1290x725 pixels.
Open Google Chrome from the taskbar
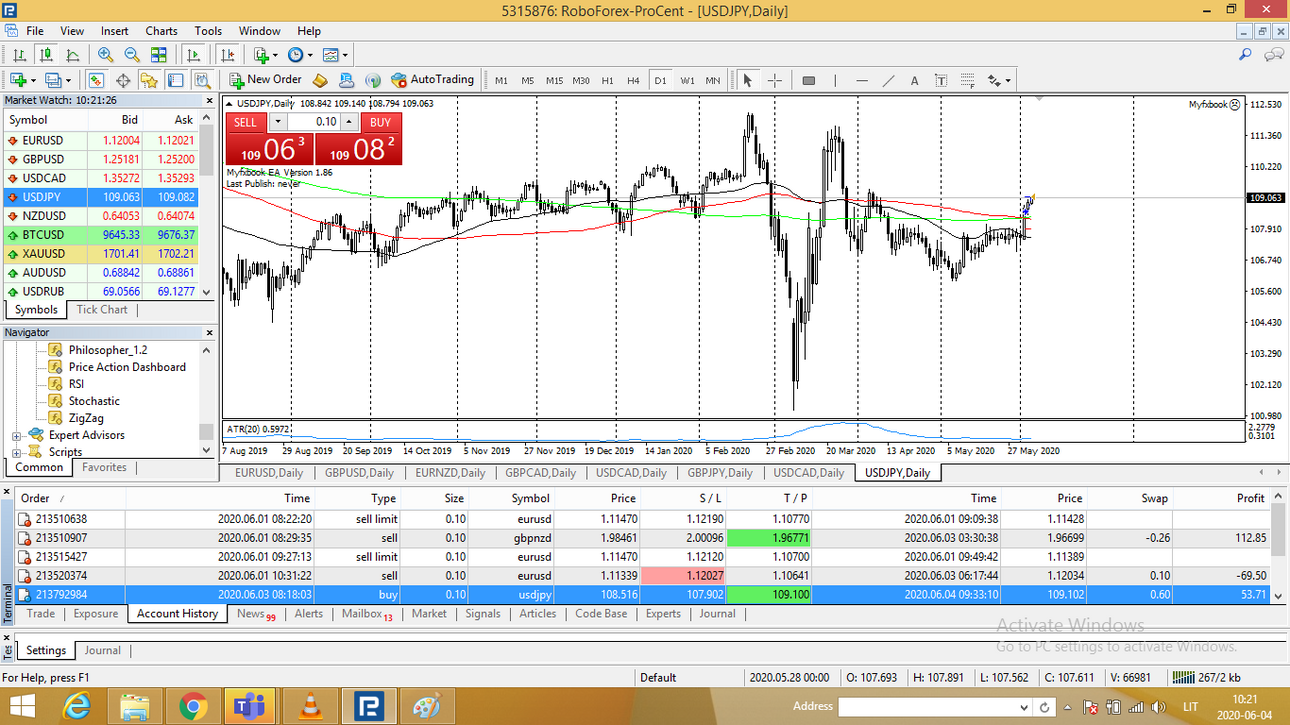coord(193,706)
